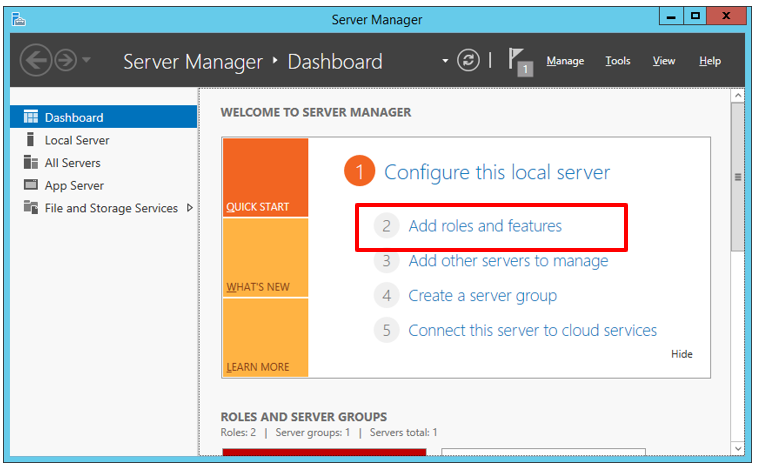
Task: Click the Forward navigation arrow
Action: [66, 60]
